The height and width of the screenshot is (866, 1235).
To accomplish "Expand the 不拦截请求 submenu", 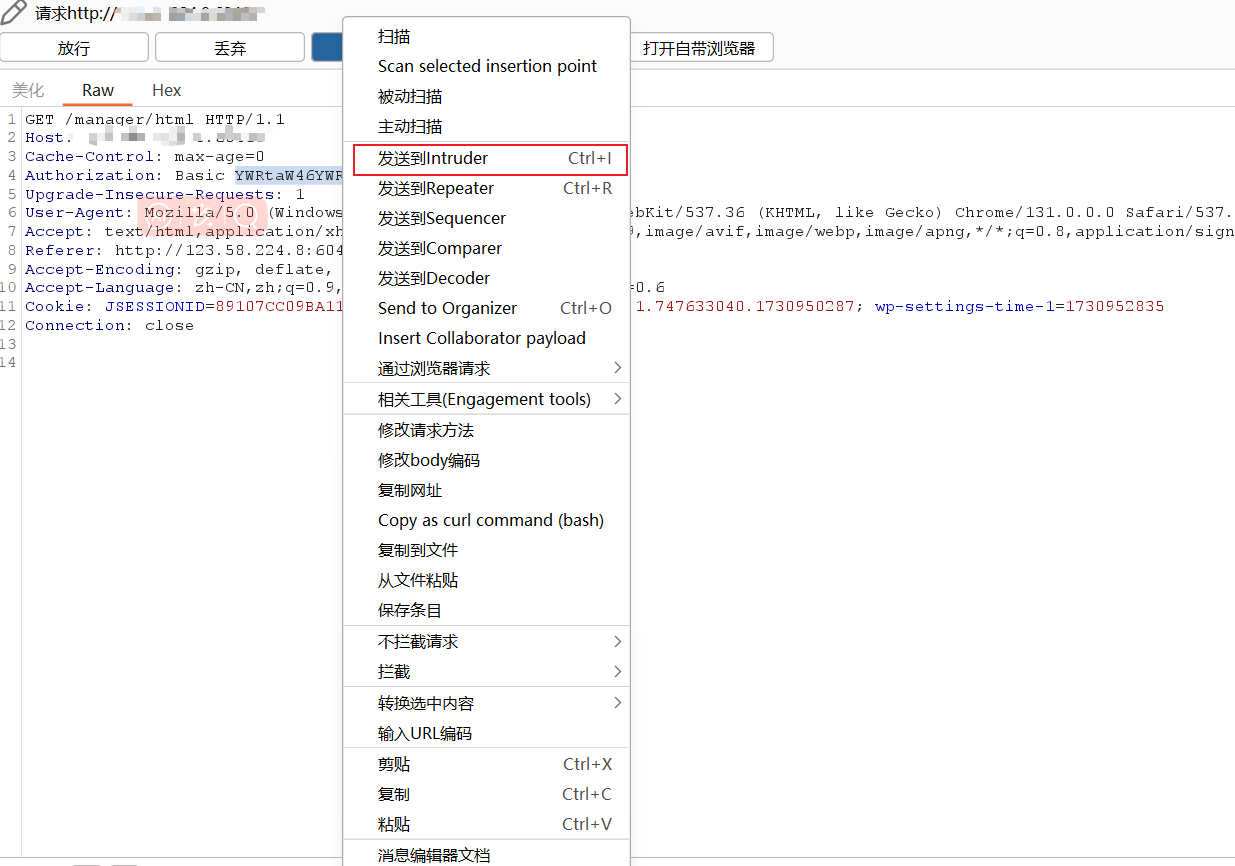I will [x=617, y=641].
